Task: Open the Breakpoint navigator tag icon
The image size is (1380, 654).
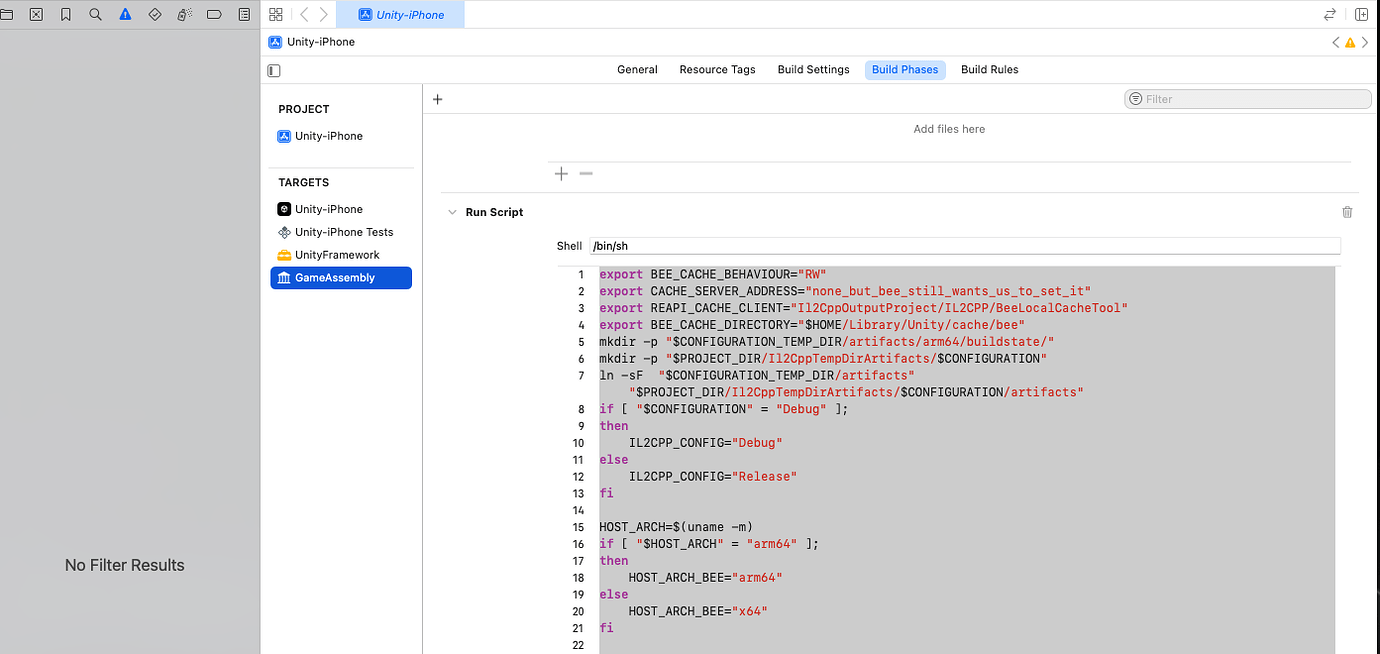Action: (x=213, y=14)
